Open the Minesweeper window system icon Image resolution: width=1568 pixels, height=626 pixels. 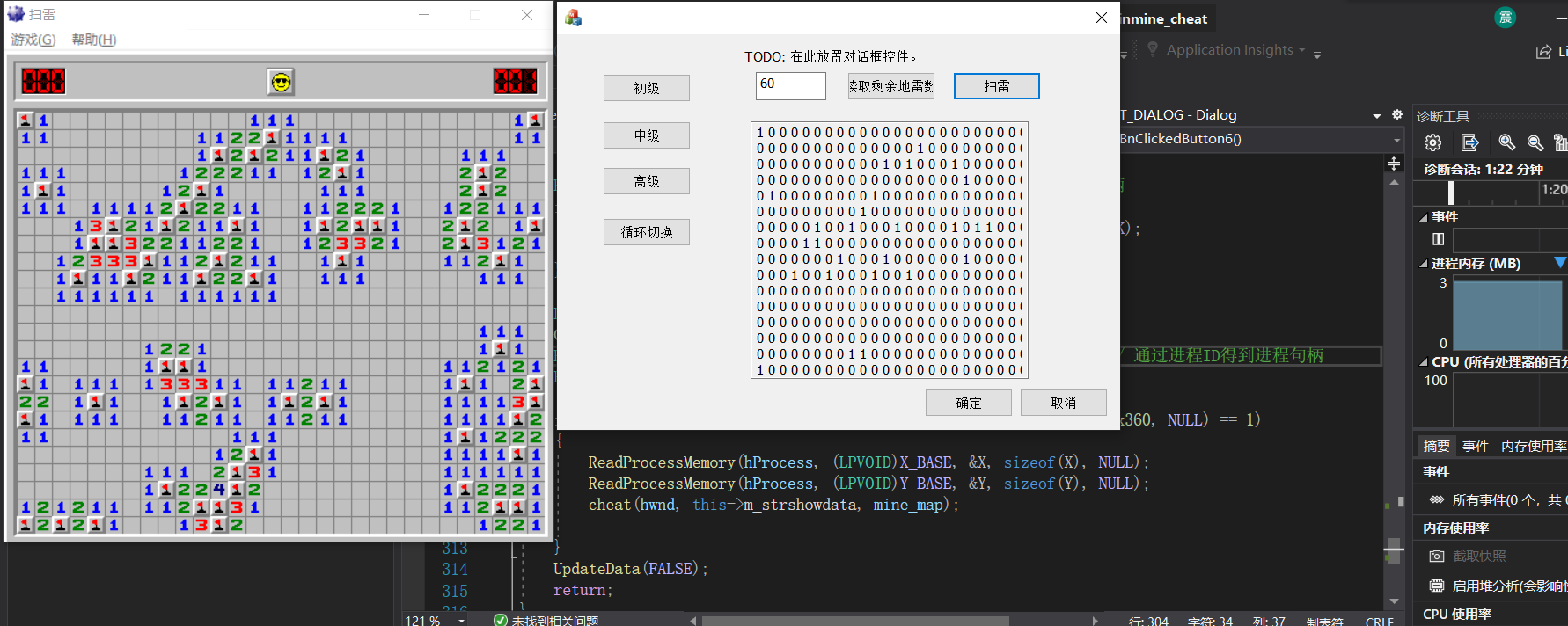pyautogui.click(x=16, y=14)
